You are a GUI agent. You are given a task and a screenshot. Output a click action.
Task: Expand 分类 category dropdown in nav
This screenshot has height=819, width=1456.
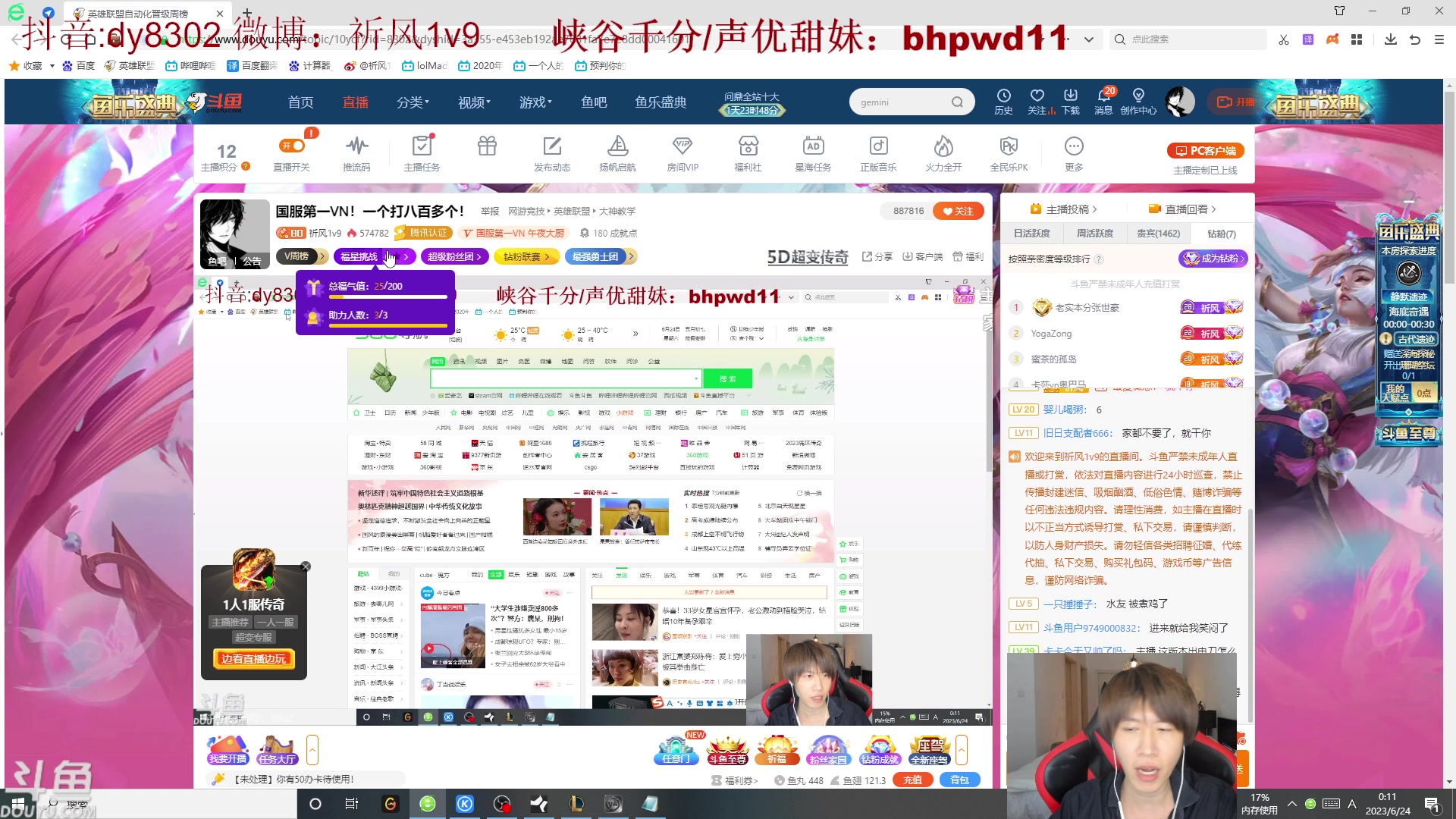tap(413, 102)
